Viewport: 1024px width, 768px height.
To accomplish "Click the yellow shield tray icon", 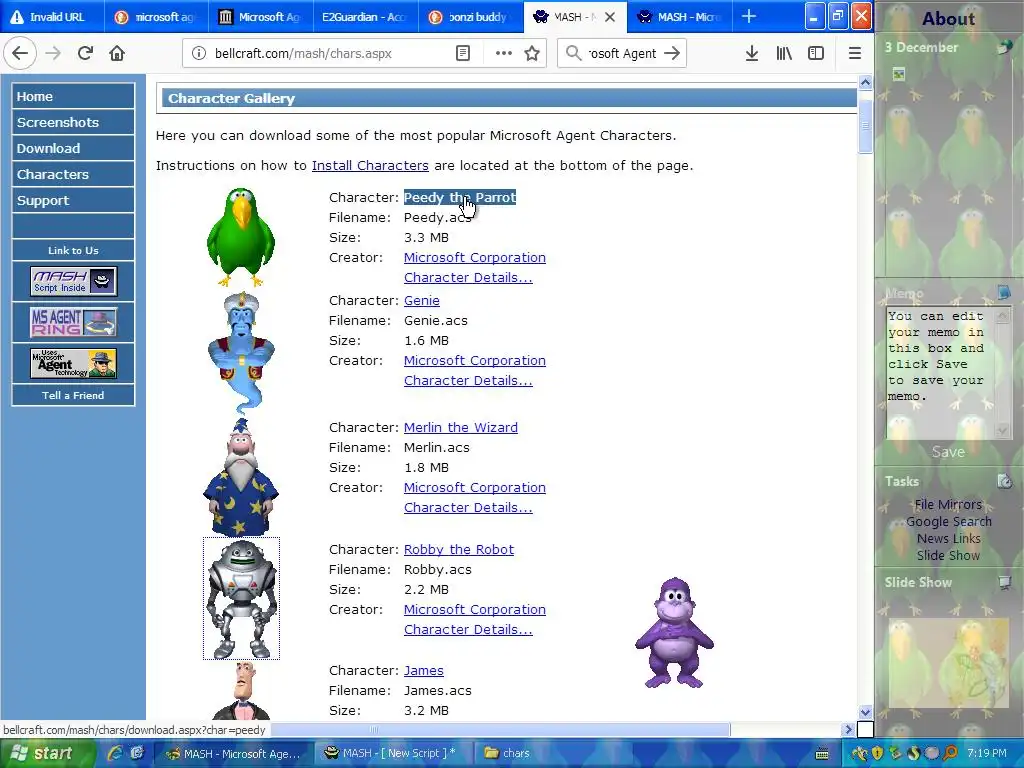I will pos(878,753).
